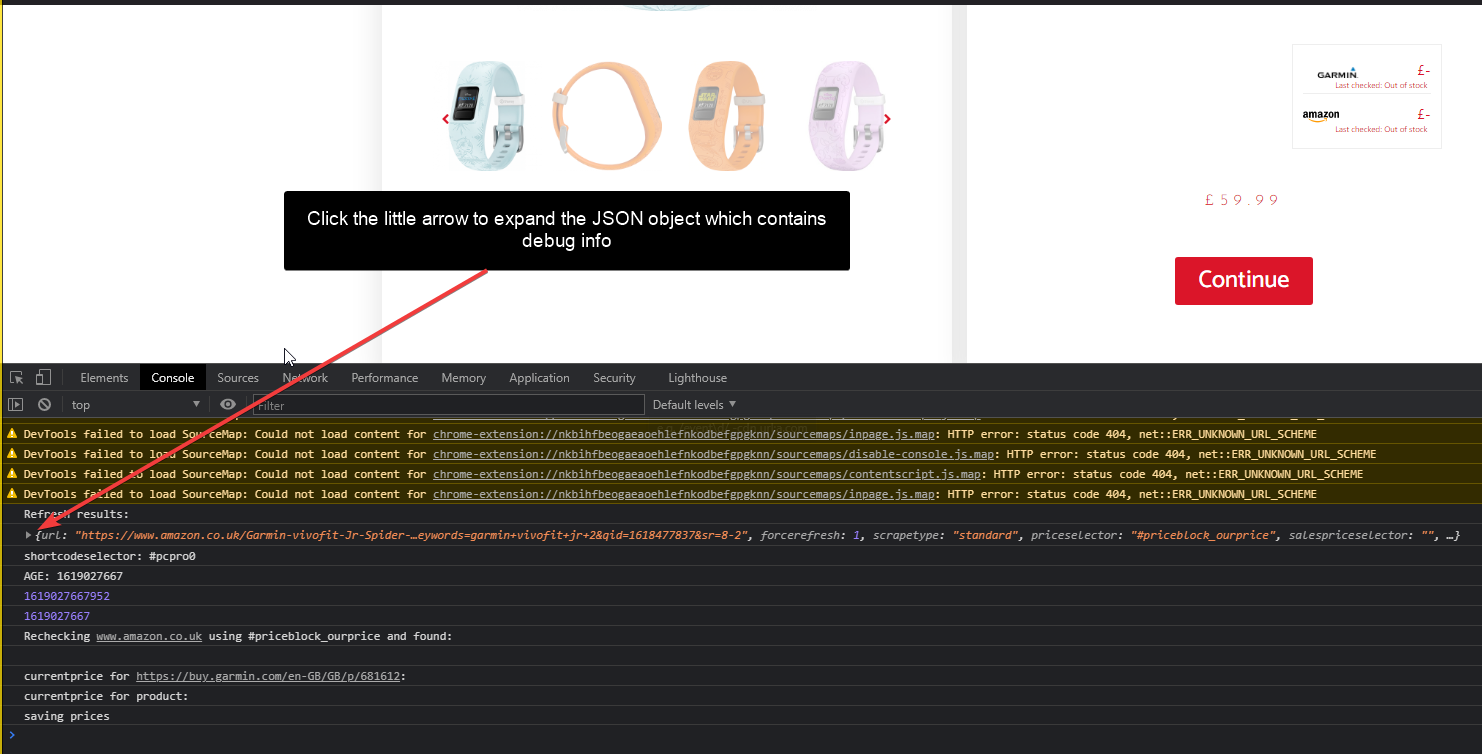The width and height of the screenshot is (1482, 754).
Task: Switch to the Security tab
Action: 614,378
